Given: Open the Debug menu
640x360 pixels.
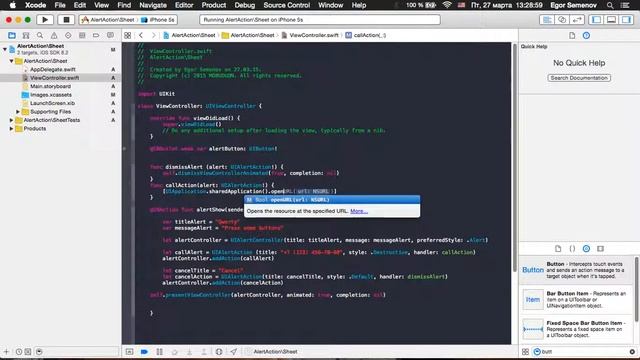Looking at the screenshot, I should point(245,5).
